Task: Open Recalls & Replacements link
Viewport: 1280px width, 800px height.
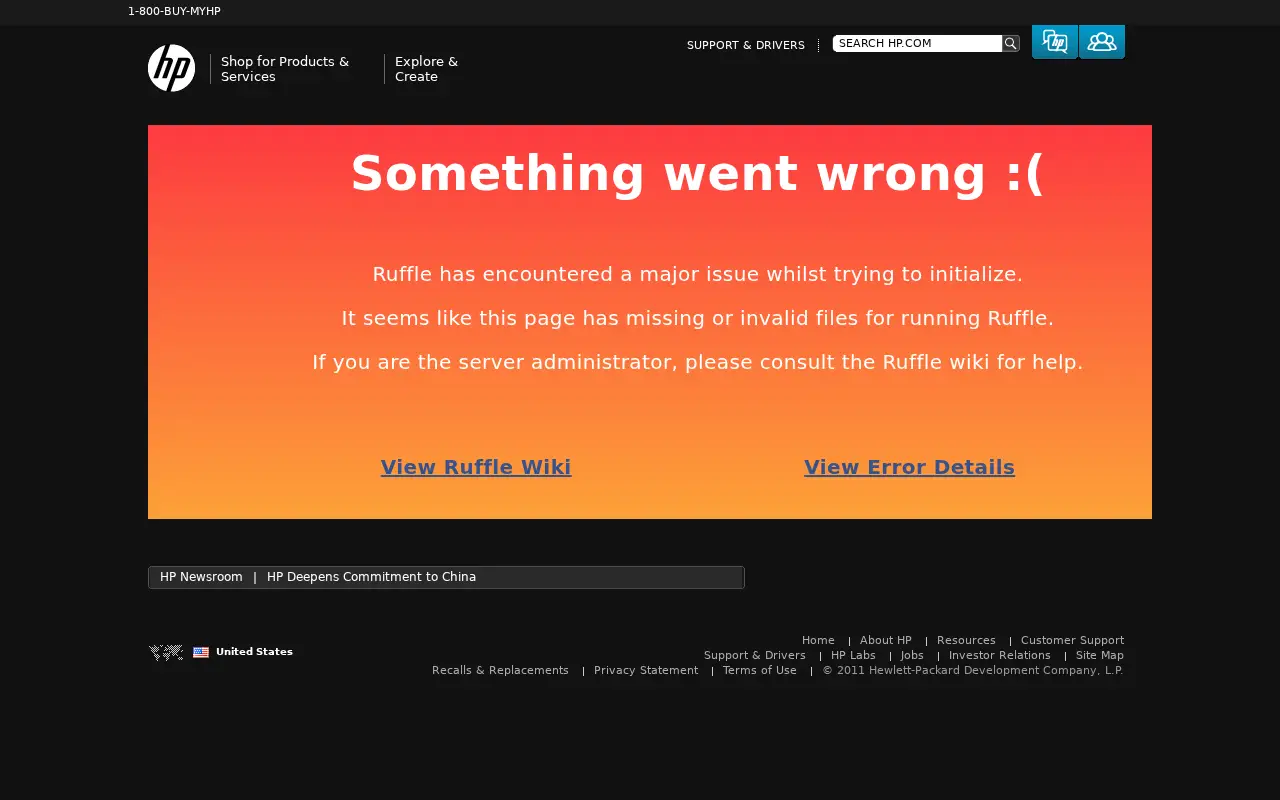Action: pyautogui.click(x=500, y=670)
